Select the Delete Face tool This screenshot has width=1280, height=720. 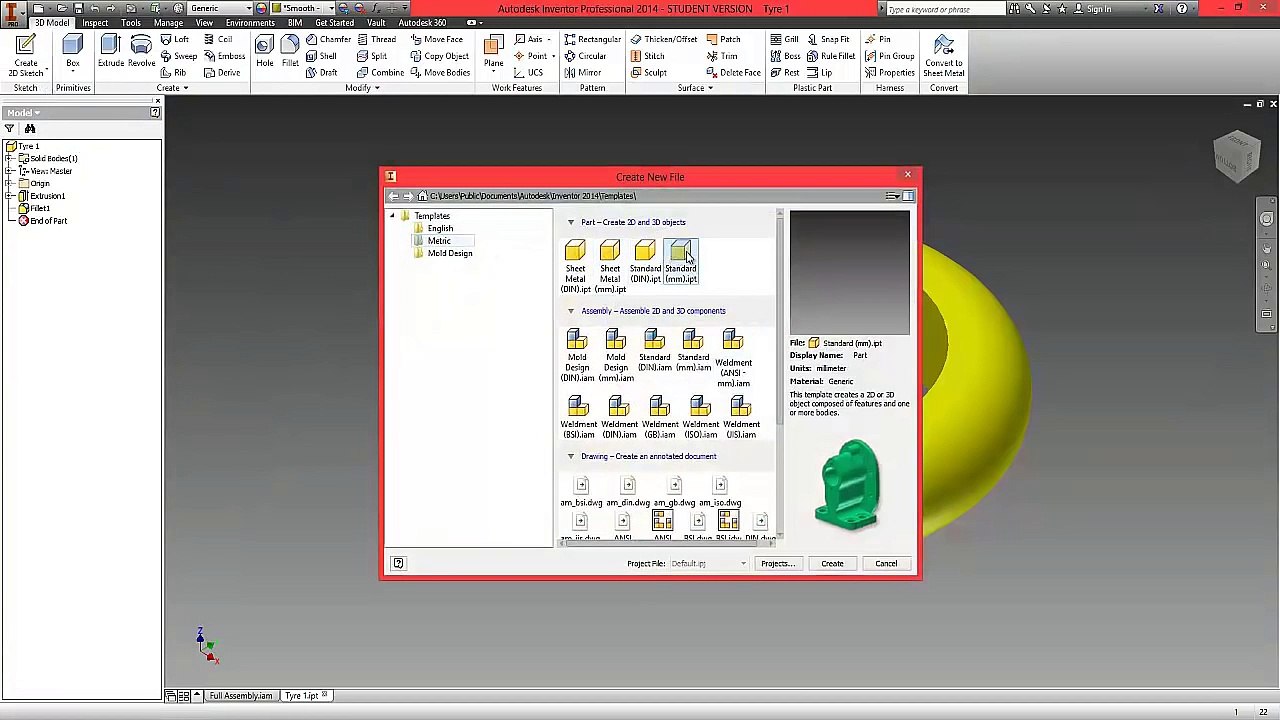point(732,73)
